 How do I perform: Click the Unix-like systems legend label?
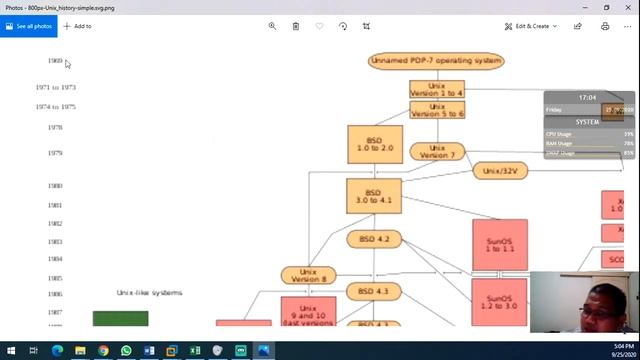(x=149, y=293)
